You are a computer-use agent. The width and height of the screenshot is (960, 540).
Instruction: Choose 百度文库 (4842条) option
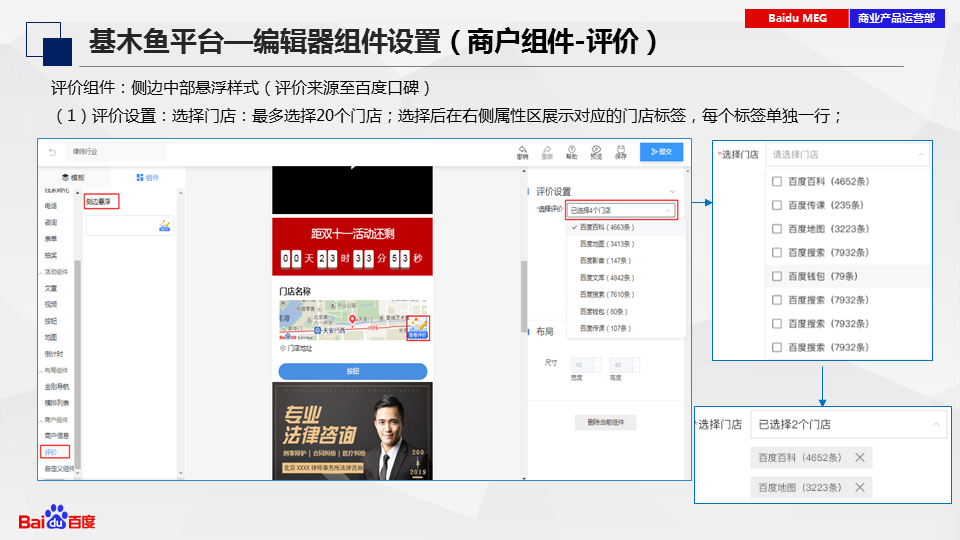click(x=626, y=278)
